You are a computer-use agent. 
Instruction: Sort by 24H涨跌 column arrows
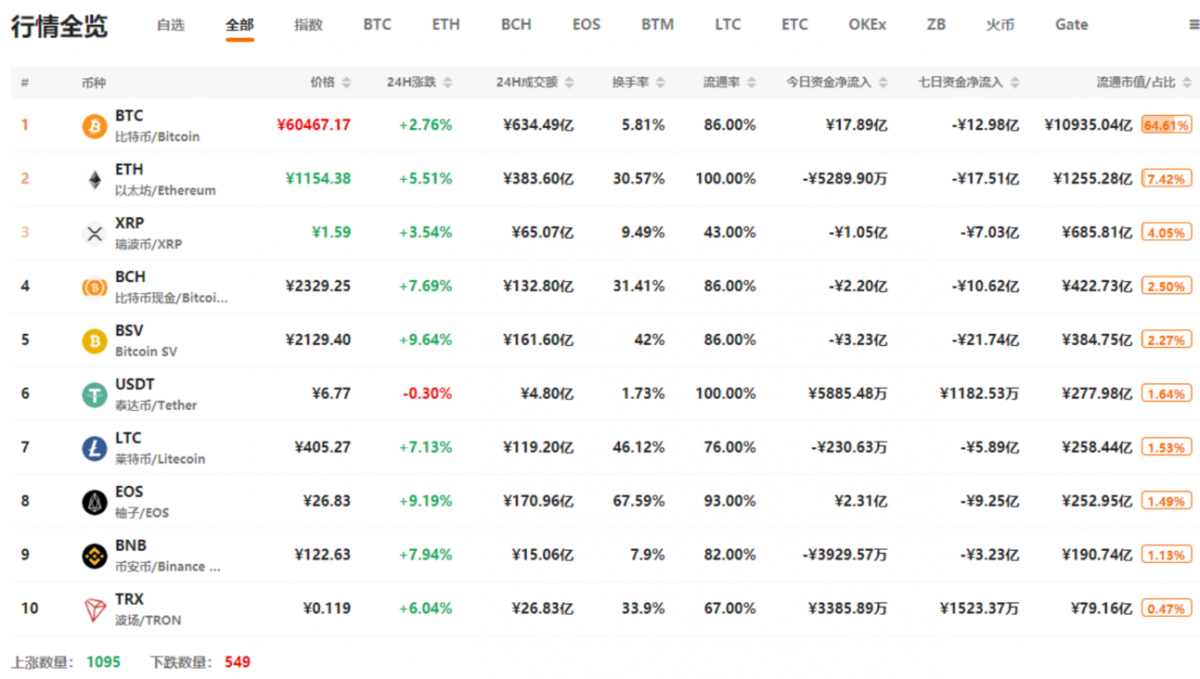tap(447, 82)
